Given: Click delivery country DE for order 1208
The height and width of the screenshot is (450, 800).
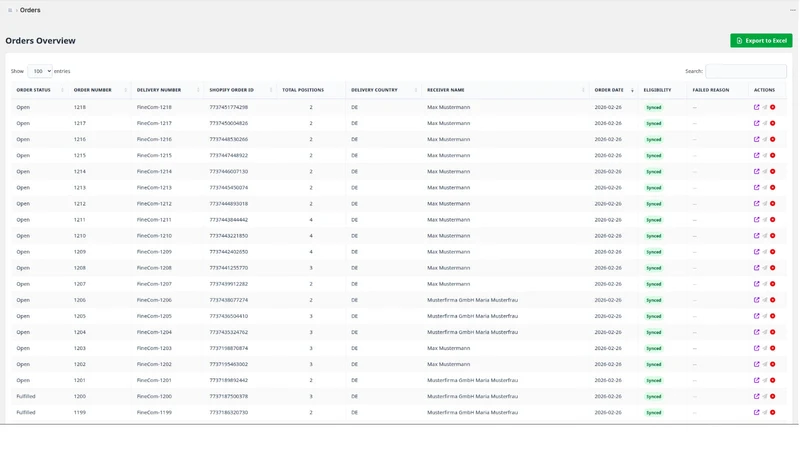Looking at the screenshot, I should (355, 268).
